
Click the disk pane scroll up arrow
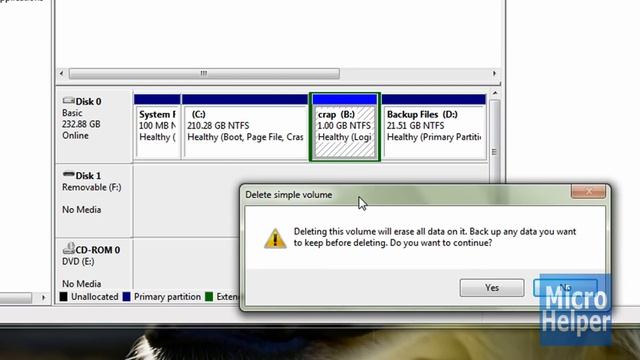[495, 93]
